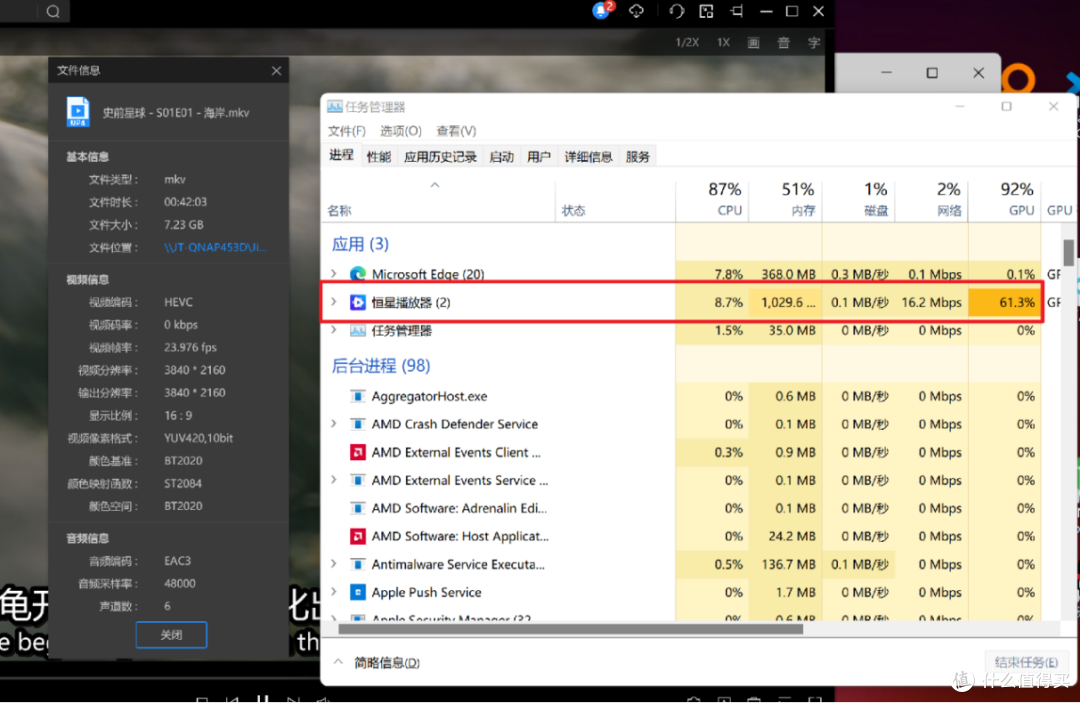Click the 恒星播放器 app icon in process list

[x=358, y=302]
